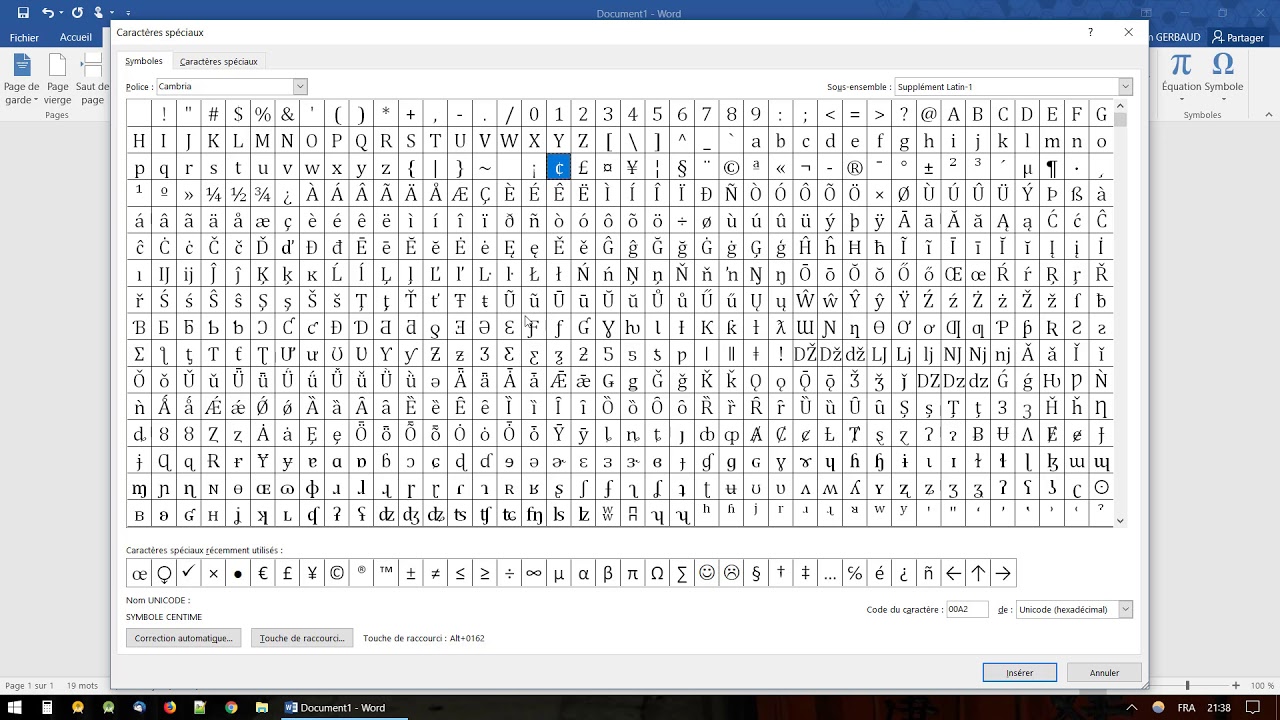The height and width of the screenshot is (720, 1280).
Task: Open Correction automatique... settings
Action: 183,638
